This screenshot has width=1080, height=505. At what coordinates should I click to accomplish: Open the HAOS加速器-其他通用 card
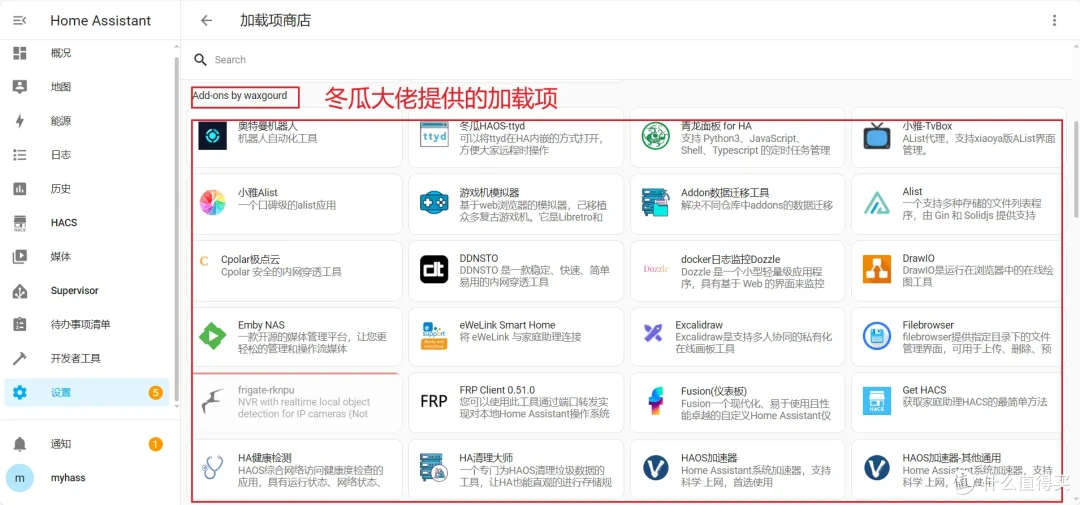pyautogui.click(x=958, y=468)
